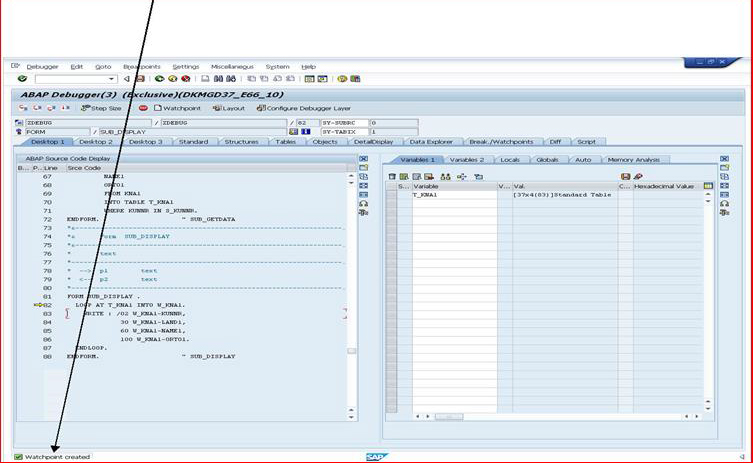Switch to the DetailDisplay tab
Viewport: 753px width, 463px height.
373,142
